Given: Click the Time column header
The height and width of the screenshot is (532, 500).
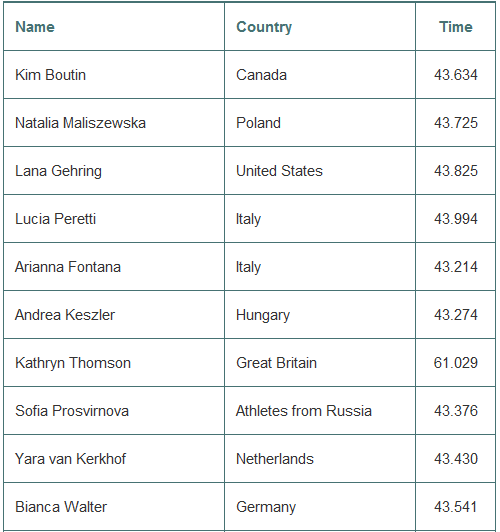Looking at the screenshot, I should point(456,27).
